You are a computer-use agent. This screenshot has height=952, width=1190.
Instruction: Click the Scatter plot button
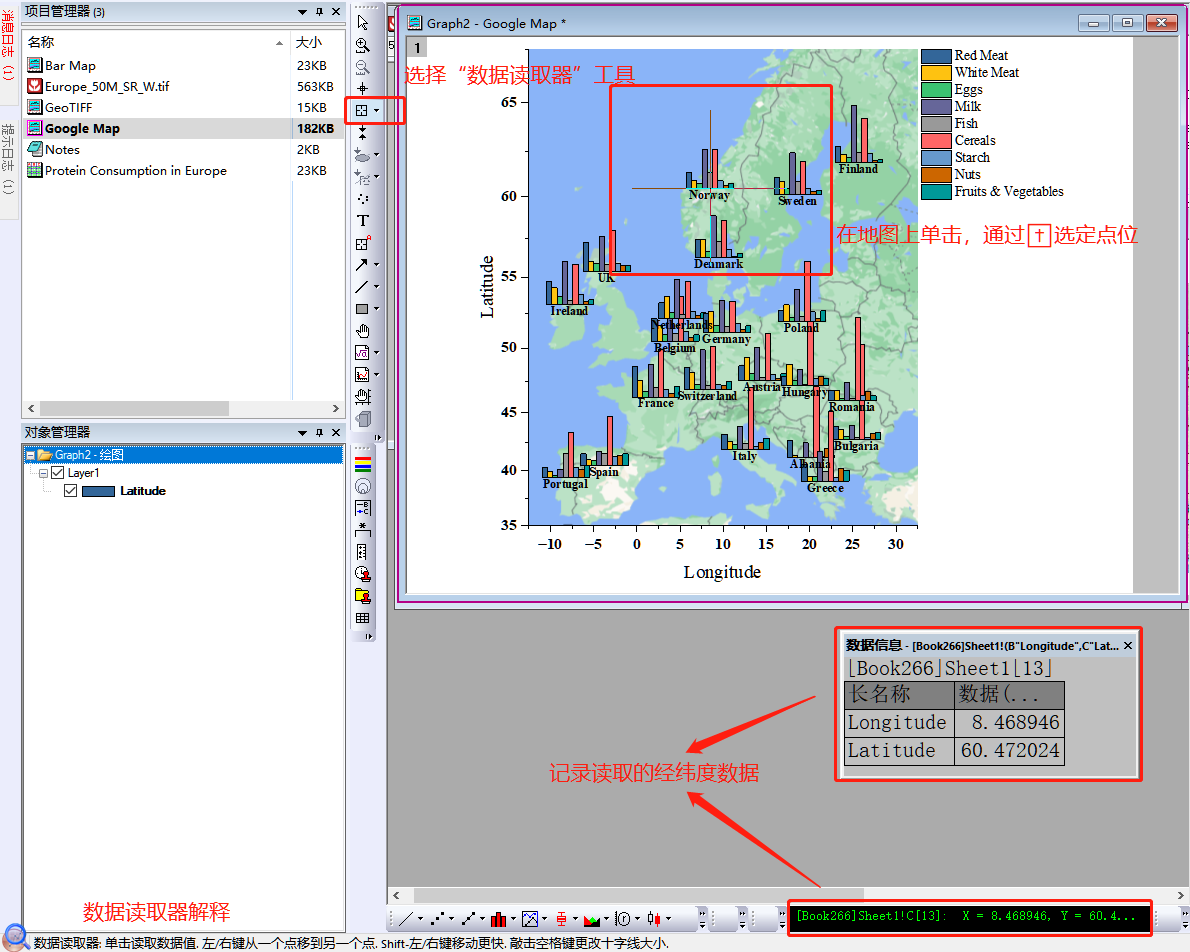click(436, 919)
